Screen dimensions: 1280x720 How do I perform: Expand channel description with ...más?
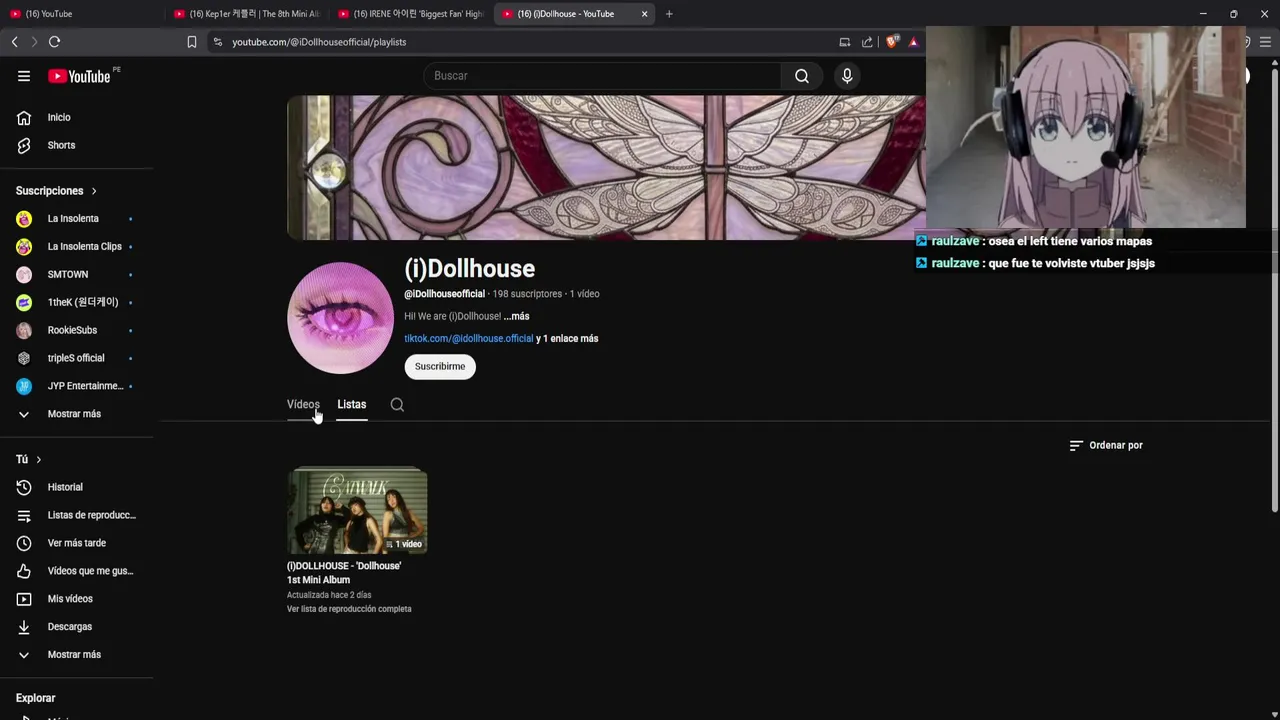coord(517,316)
